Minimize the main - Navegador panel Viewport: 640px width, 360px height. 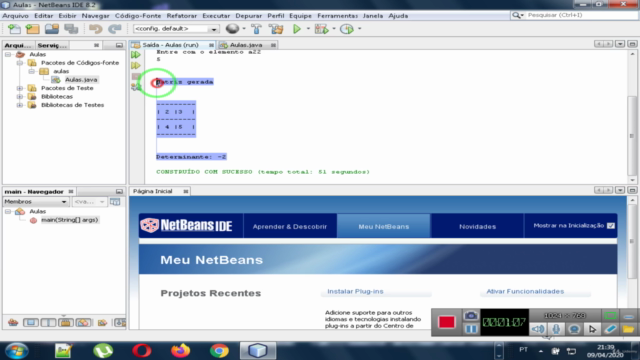coord(119,191)
